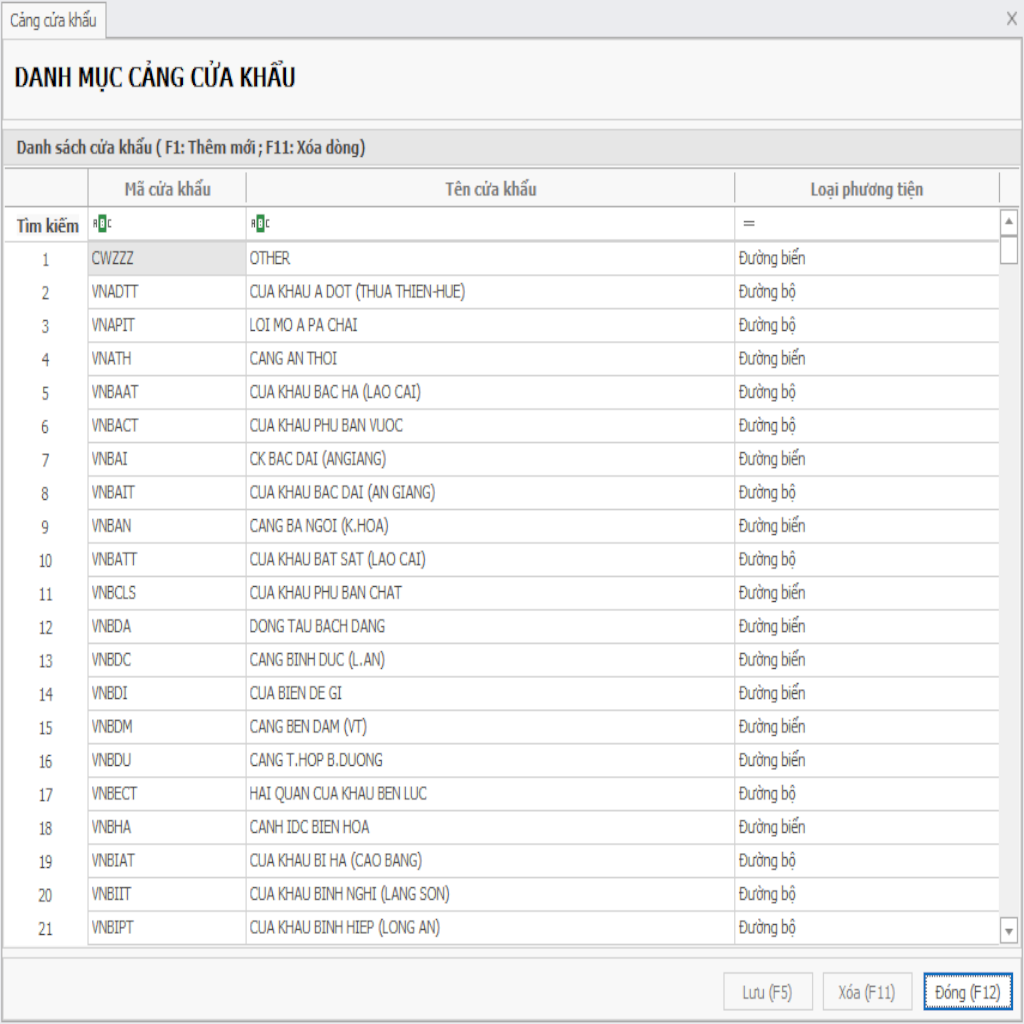Screen dimensions: 1024x1024
Task: Click the Loại phương tiện column header
Action: click(866, 189)
